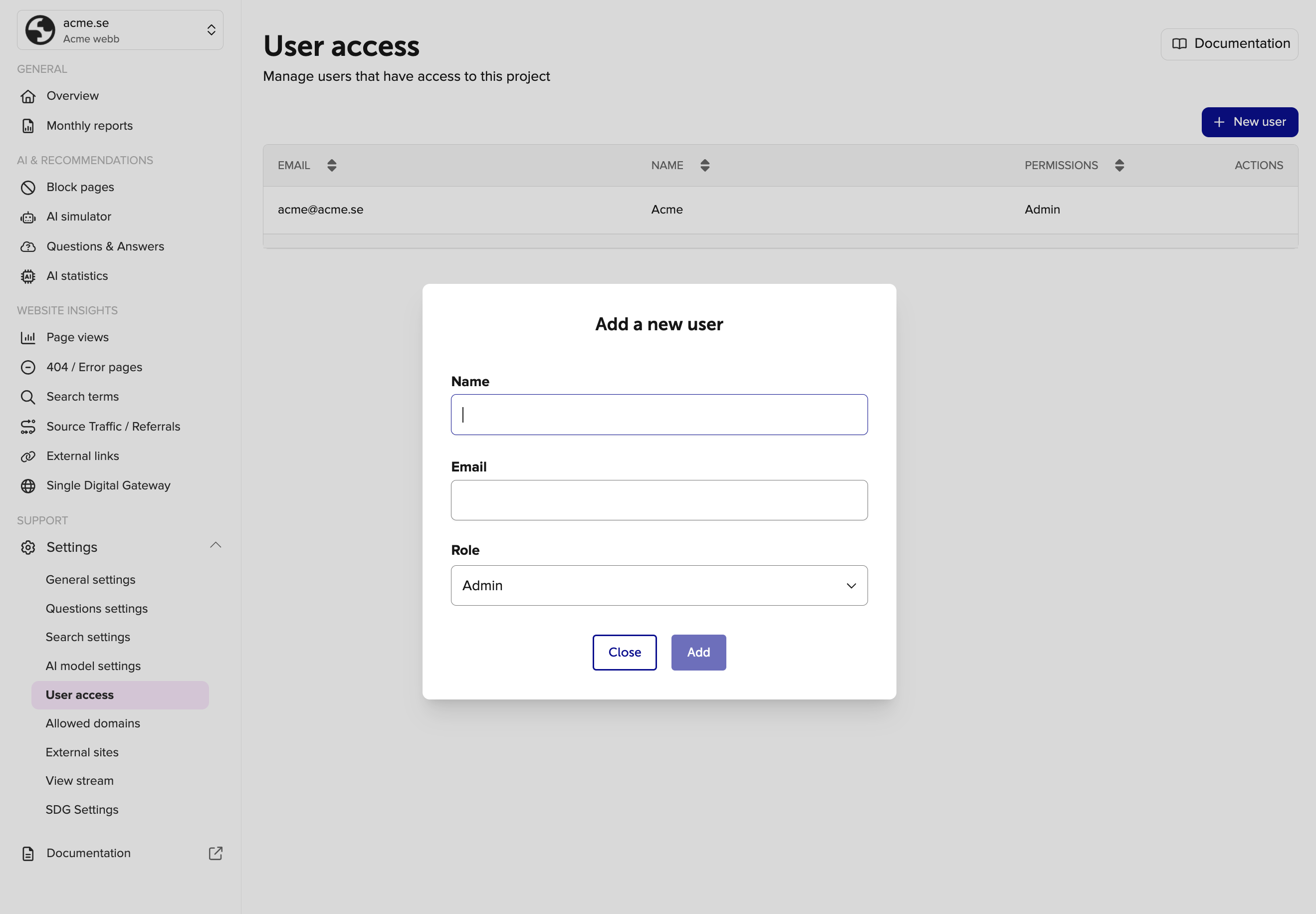Sort the table by Email column
This screenshot has width=1316, height=914.
(332, 166)
